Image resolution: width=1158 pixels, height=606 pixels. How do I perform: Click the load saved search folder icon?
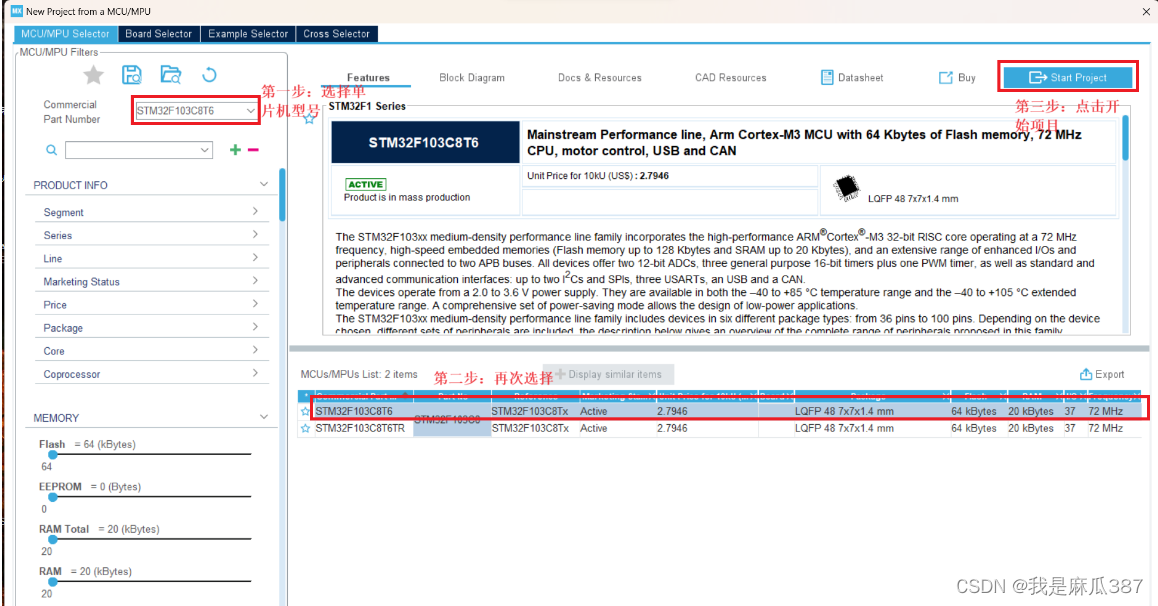(x=171, y=75)
